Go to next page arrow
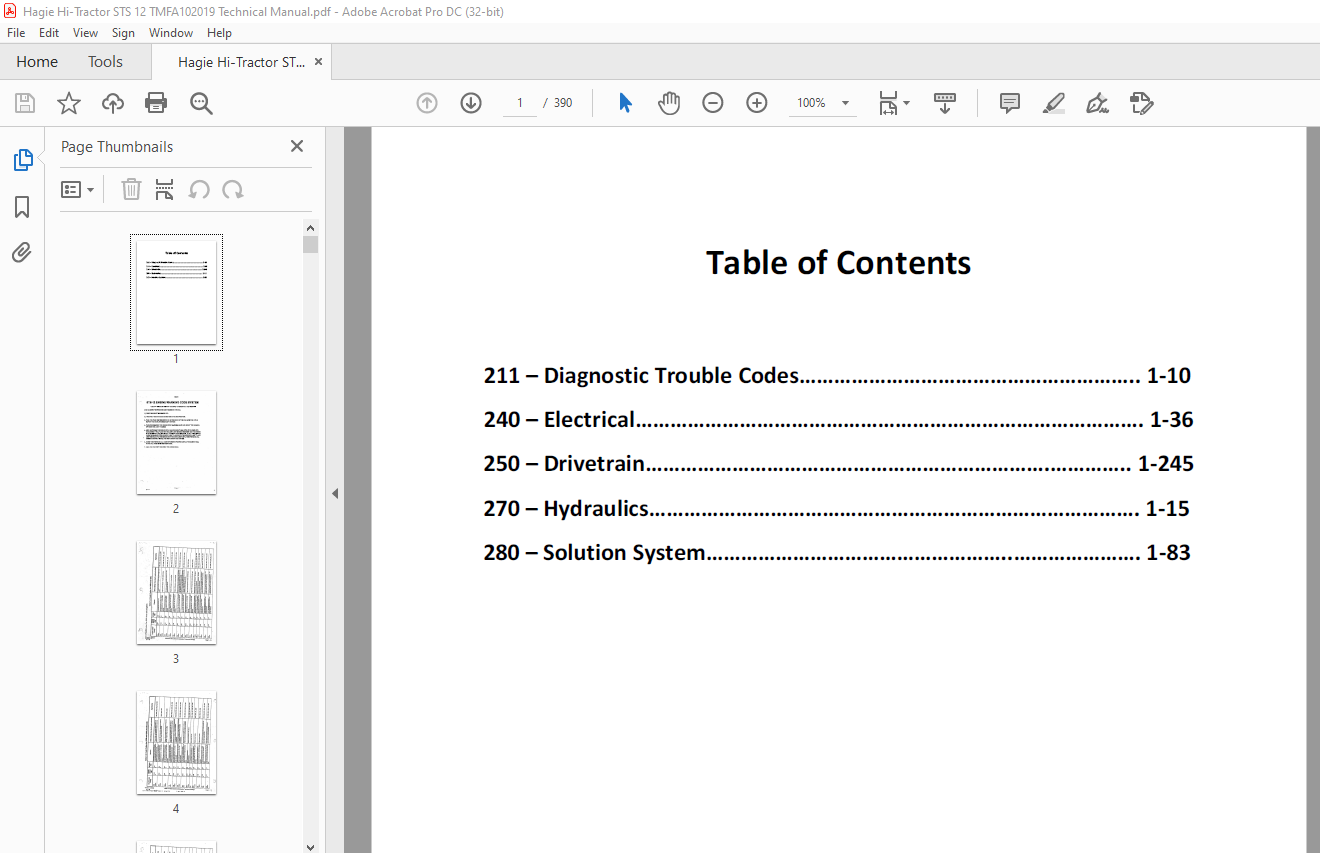 (471, 103)
